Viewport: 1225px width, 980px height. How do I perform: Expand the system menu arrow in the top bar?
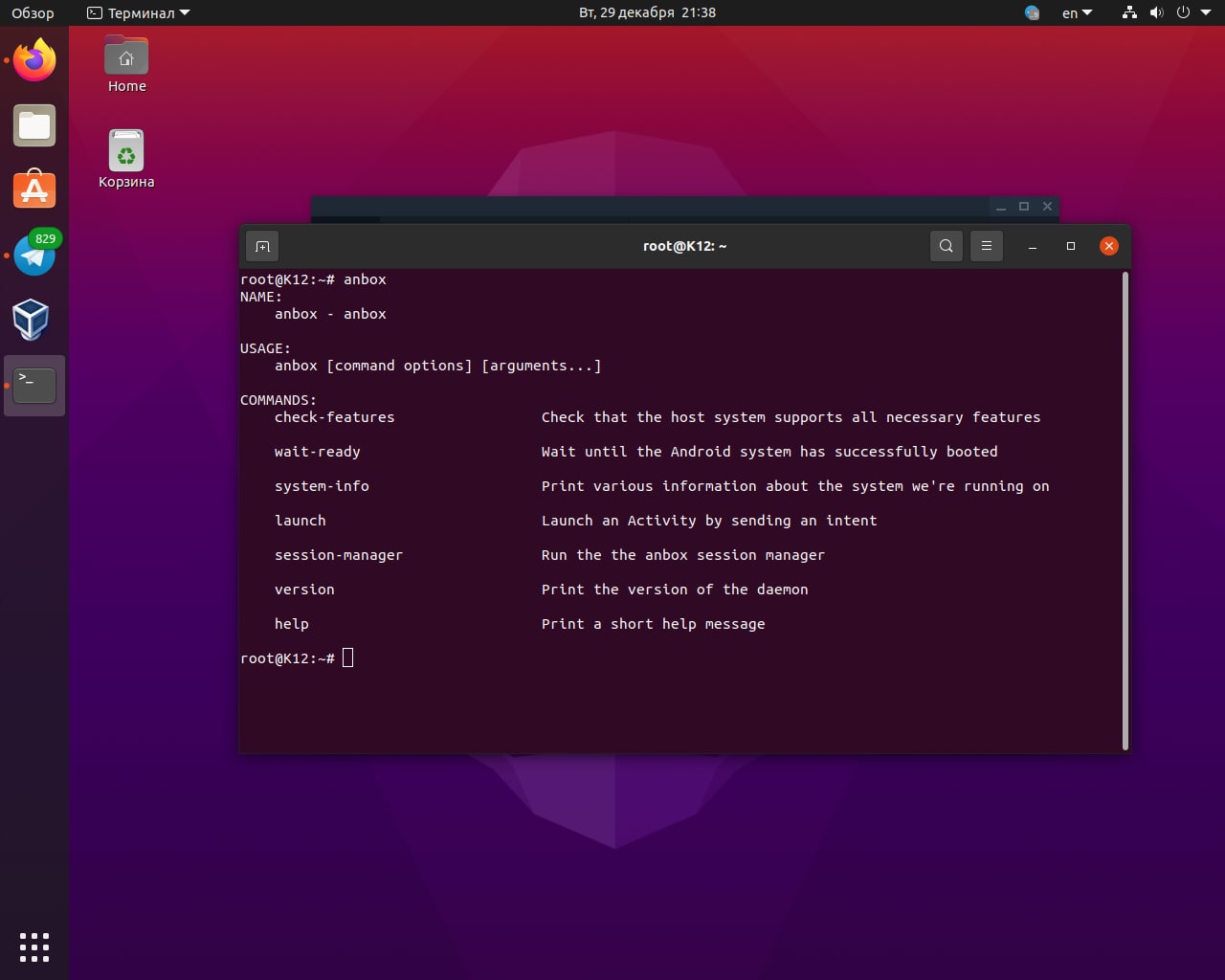pos(1205,12)
